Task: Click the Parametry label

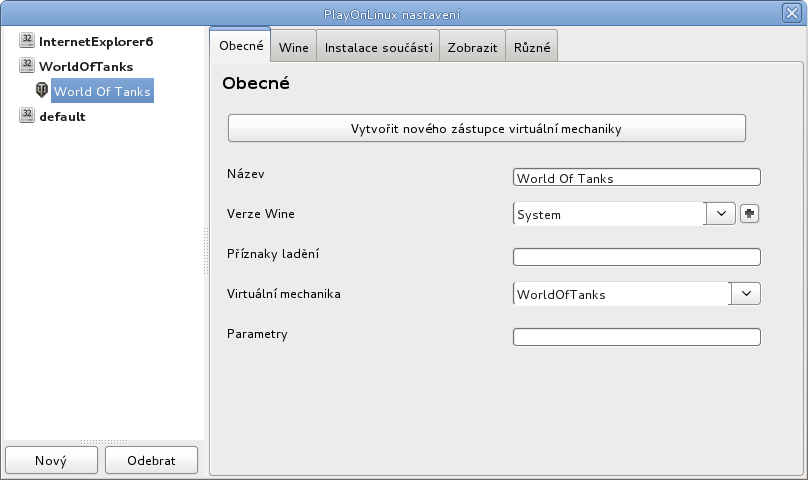Action: point(257,334)
